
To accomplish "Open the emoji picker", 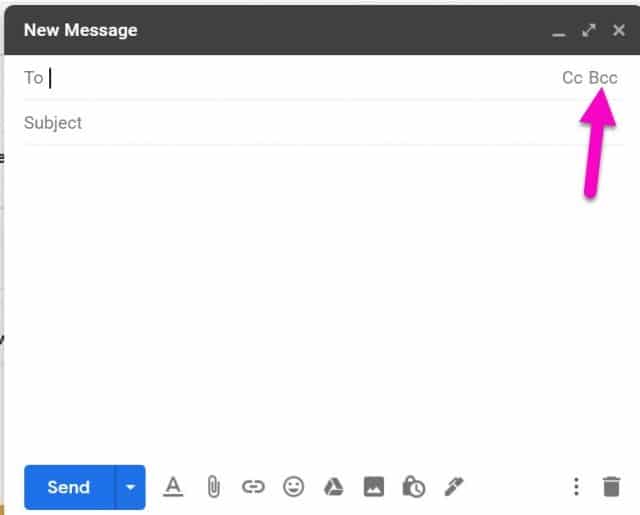I will pyautogui.click(x=293, y=487).
